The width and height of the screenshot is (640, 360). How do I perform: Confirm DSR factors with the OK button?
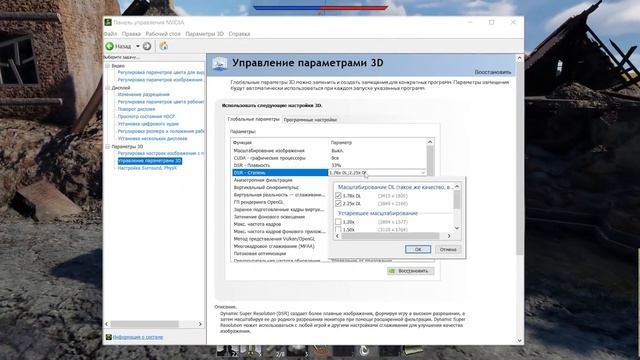[x=418, y=249]
